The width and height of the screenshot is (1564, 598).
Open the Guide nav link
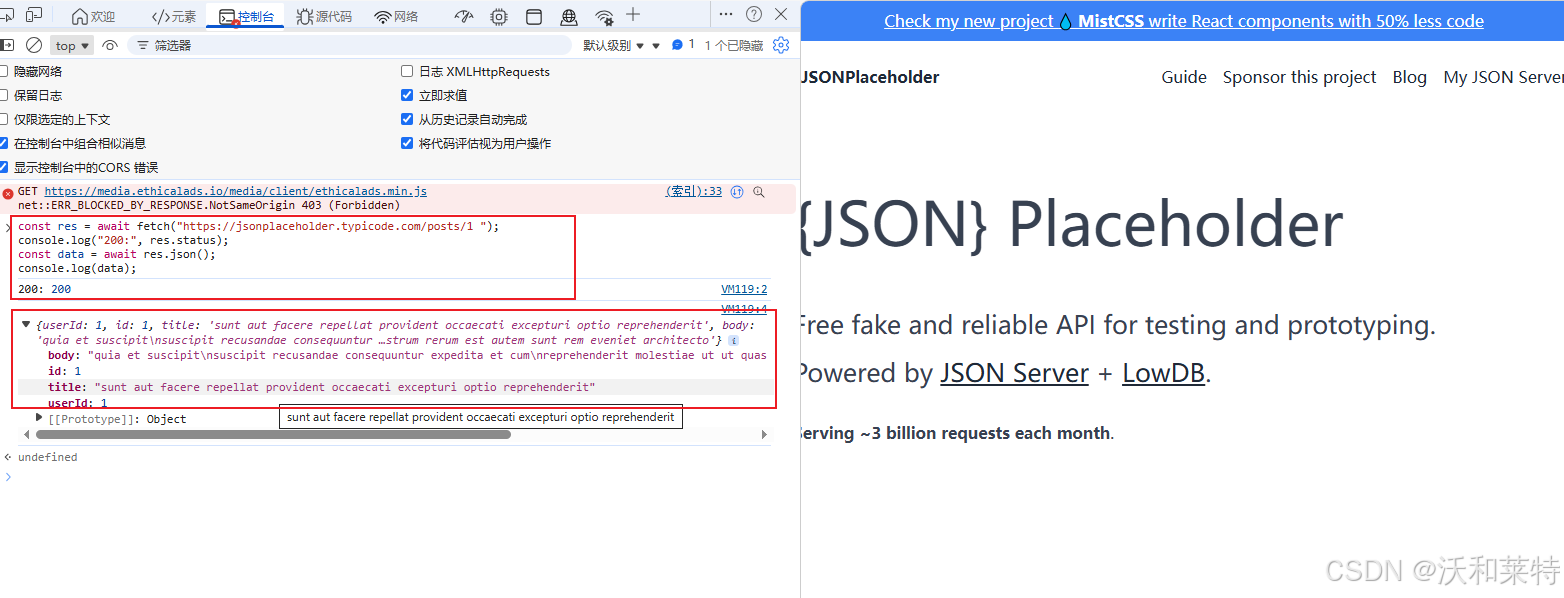tap(1184, 77)
